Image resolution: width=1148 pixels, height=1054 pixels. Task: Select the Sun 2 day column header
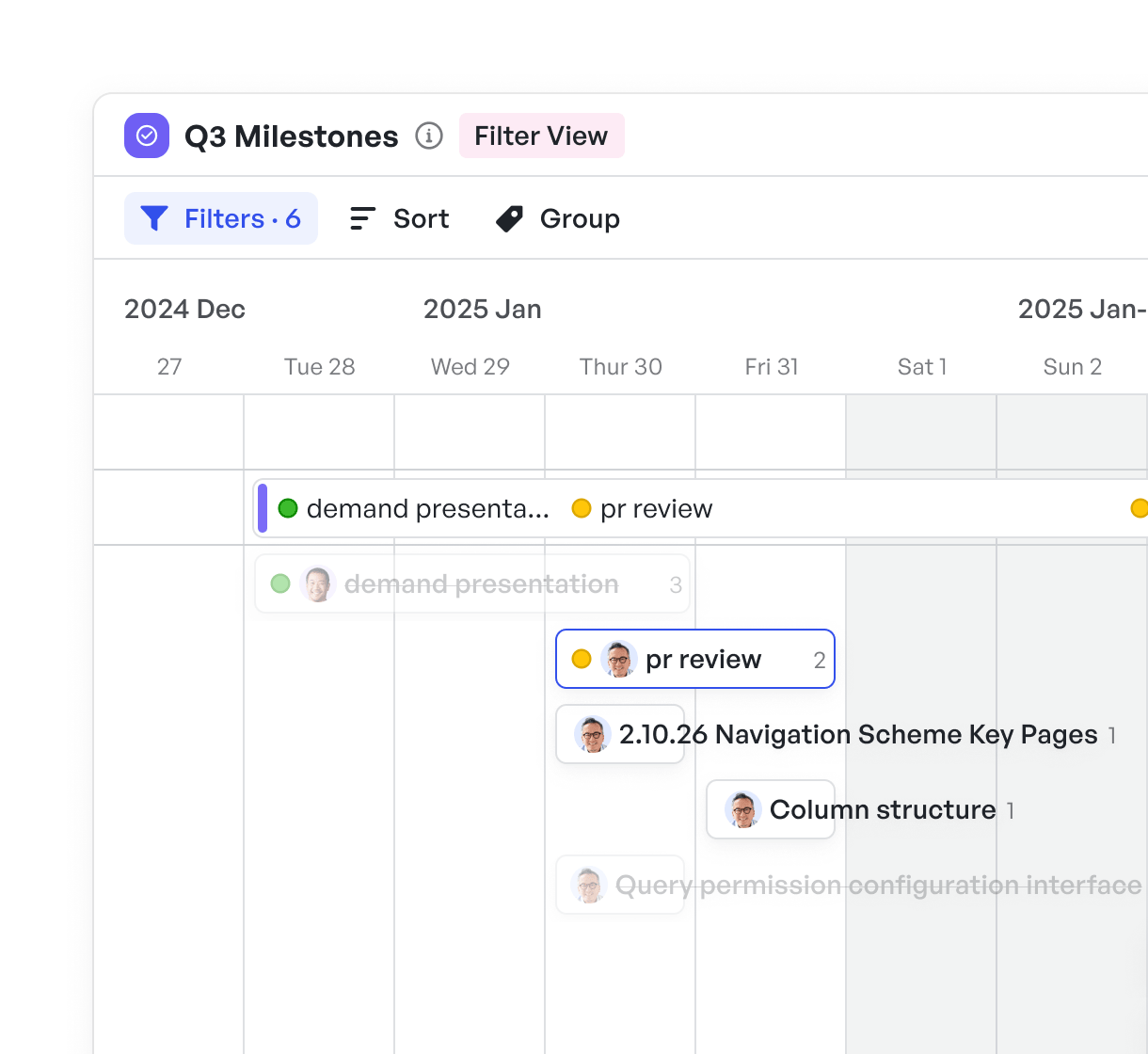click(x=1073, y=366)
